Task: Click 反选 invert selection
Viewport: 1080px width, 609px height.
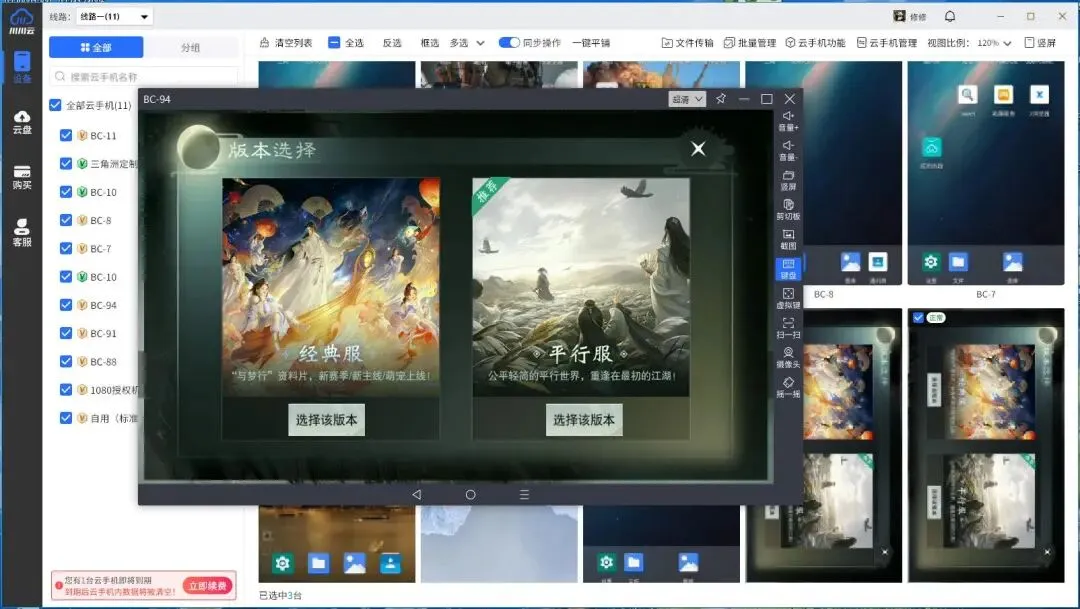Action: coord(392,43)
